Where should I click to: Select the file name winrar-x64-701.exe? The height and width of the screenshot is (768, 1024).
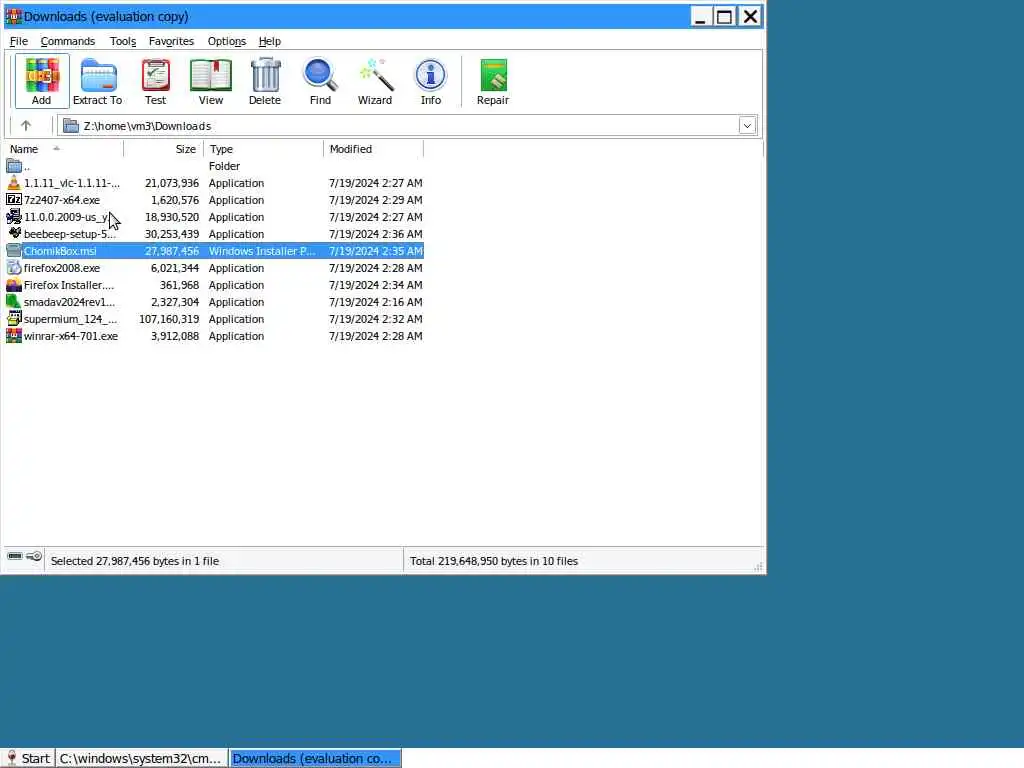pyautogui.click(x=71, y=336)
